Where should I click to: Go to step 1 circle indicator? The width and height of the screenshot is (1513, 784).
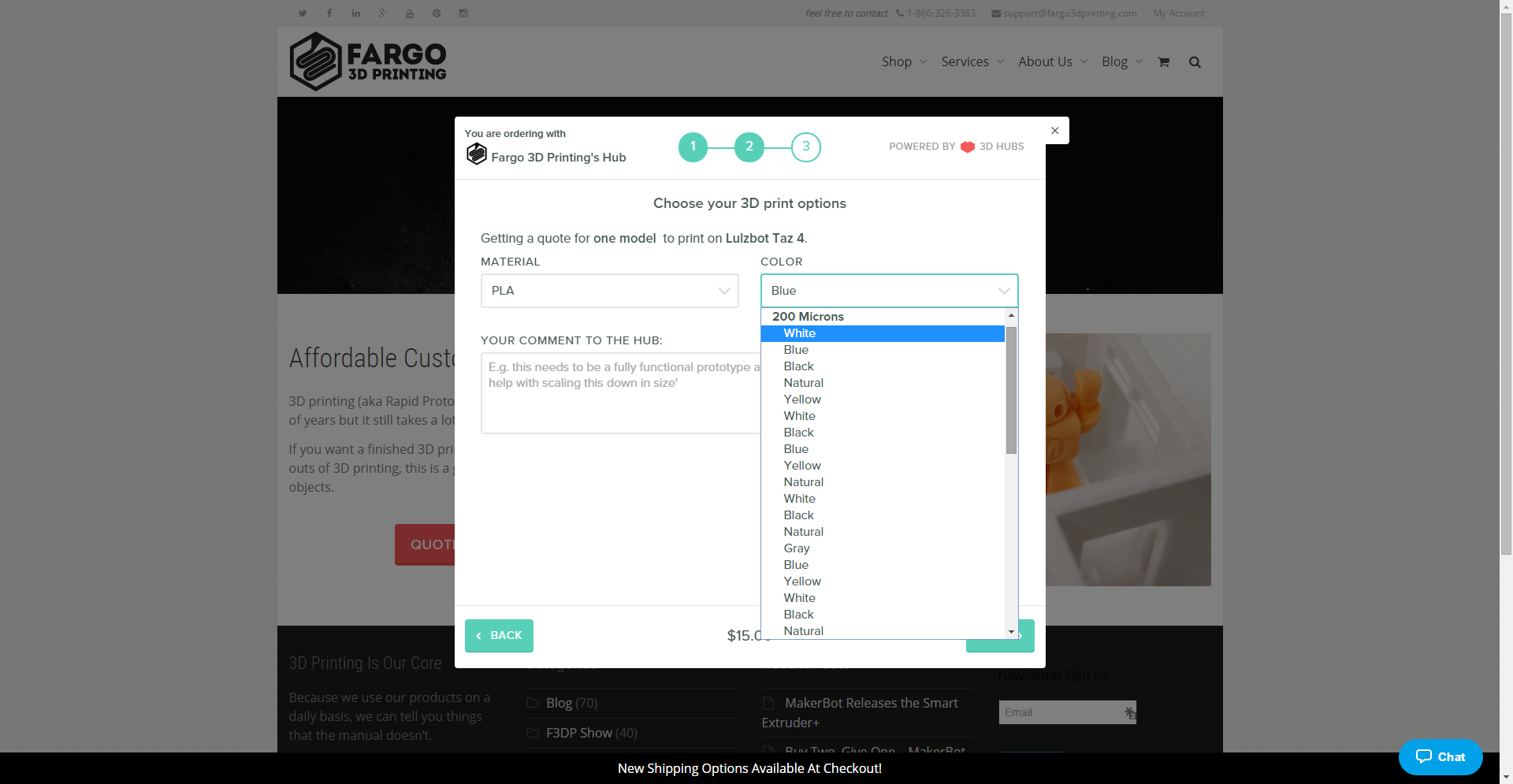click(x=693, y=147)
